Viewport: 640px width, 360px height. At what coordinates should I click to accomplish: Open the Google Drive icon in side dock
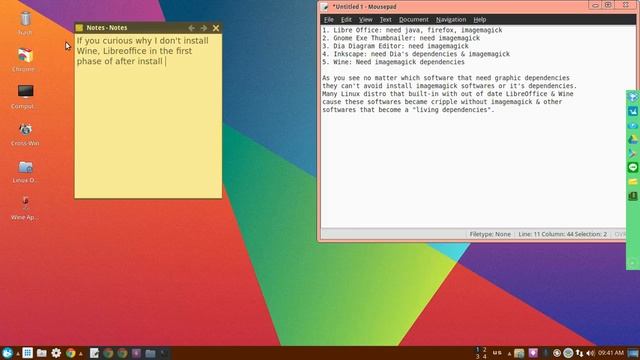[633, 140]
